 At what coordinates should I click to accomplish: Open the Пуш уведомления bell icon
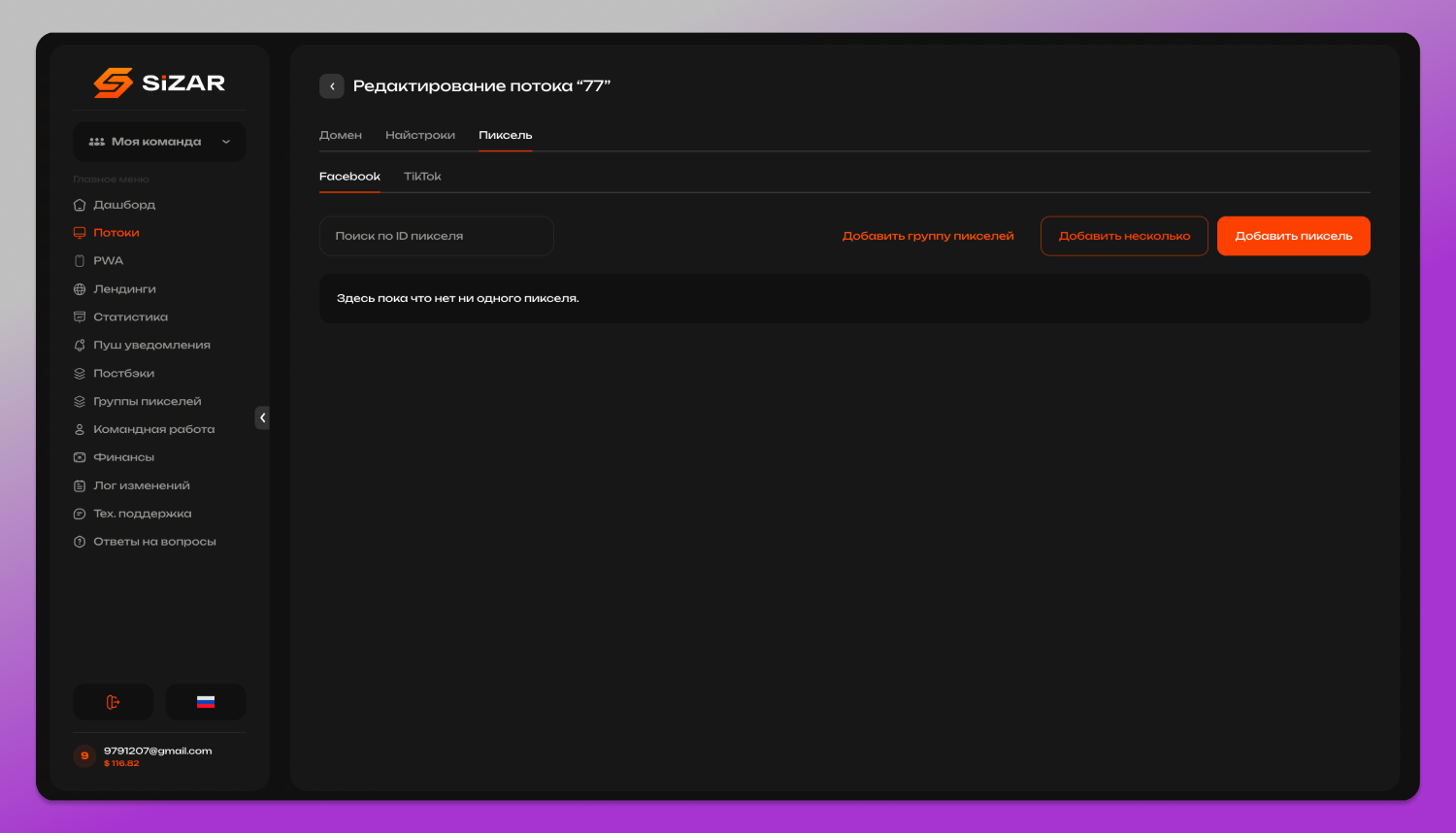pyautogui.click(x=80, y=346)
